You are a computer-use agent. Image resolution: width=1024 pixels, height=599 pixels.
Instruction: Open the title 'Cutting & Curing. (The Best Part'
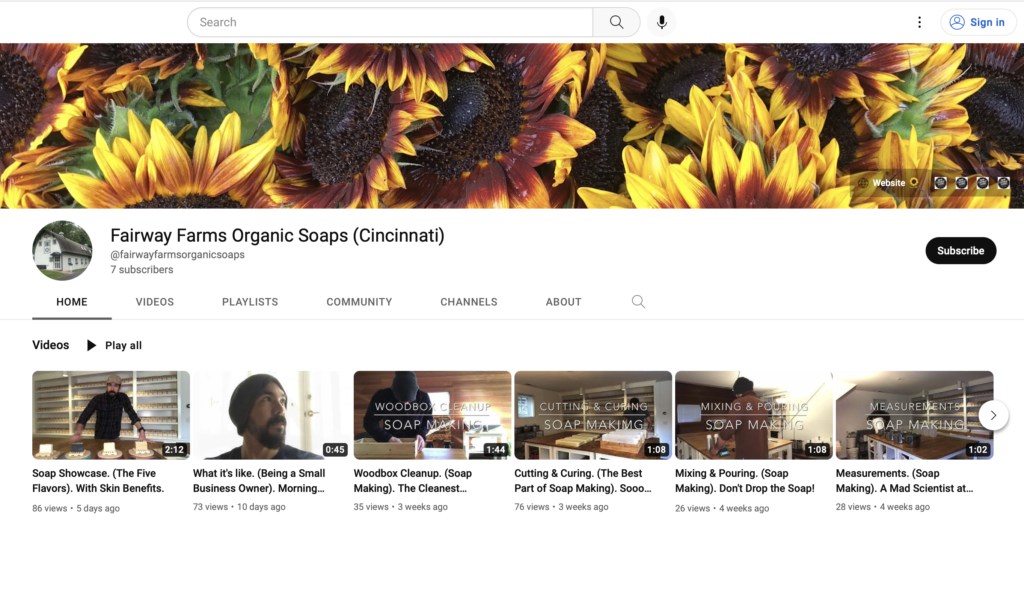click(x=583, y=481)
